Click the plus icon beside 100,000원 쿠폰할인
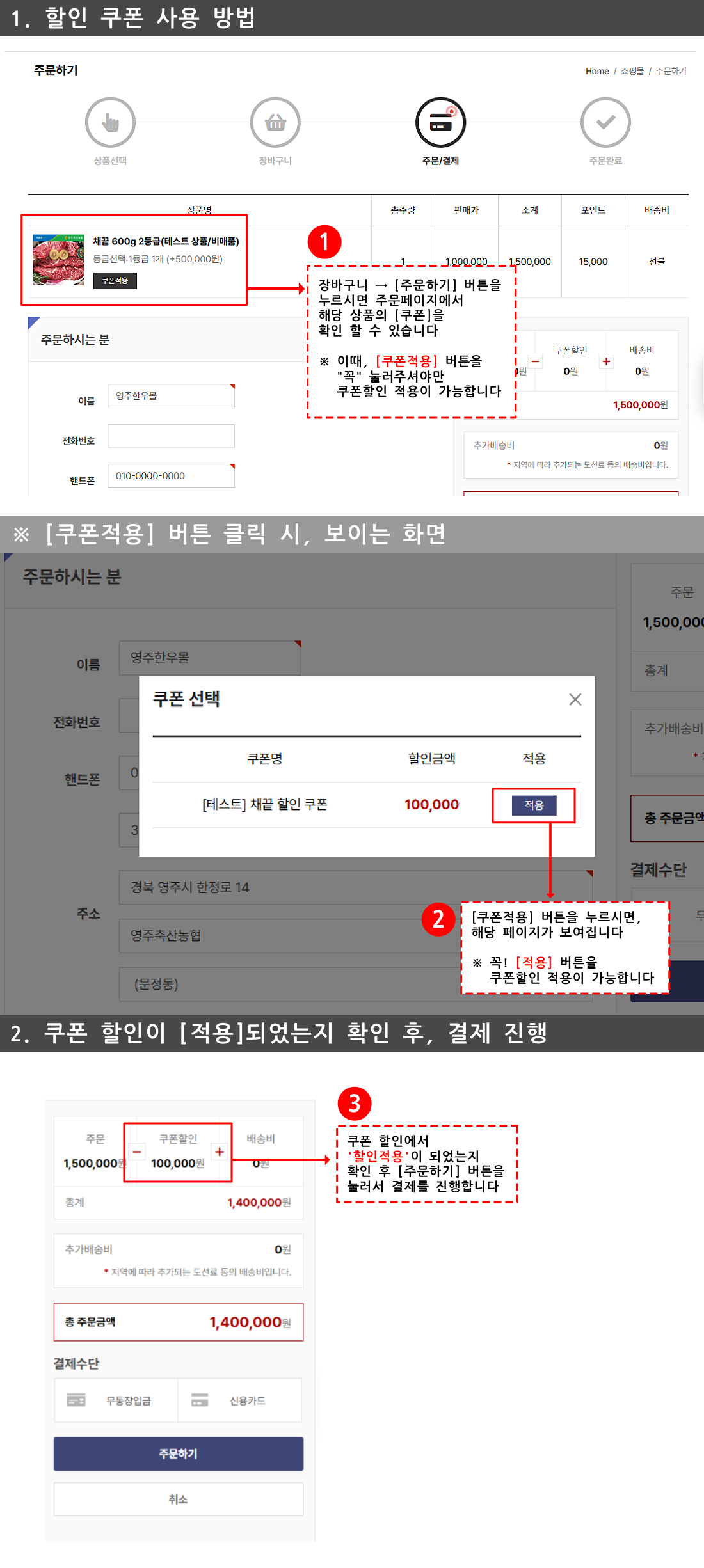Screen dimensions: 704x1568 click(220, 1152)
